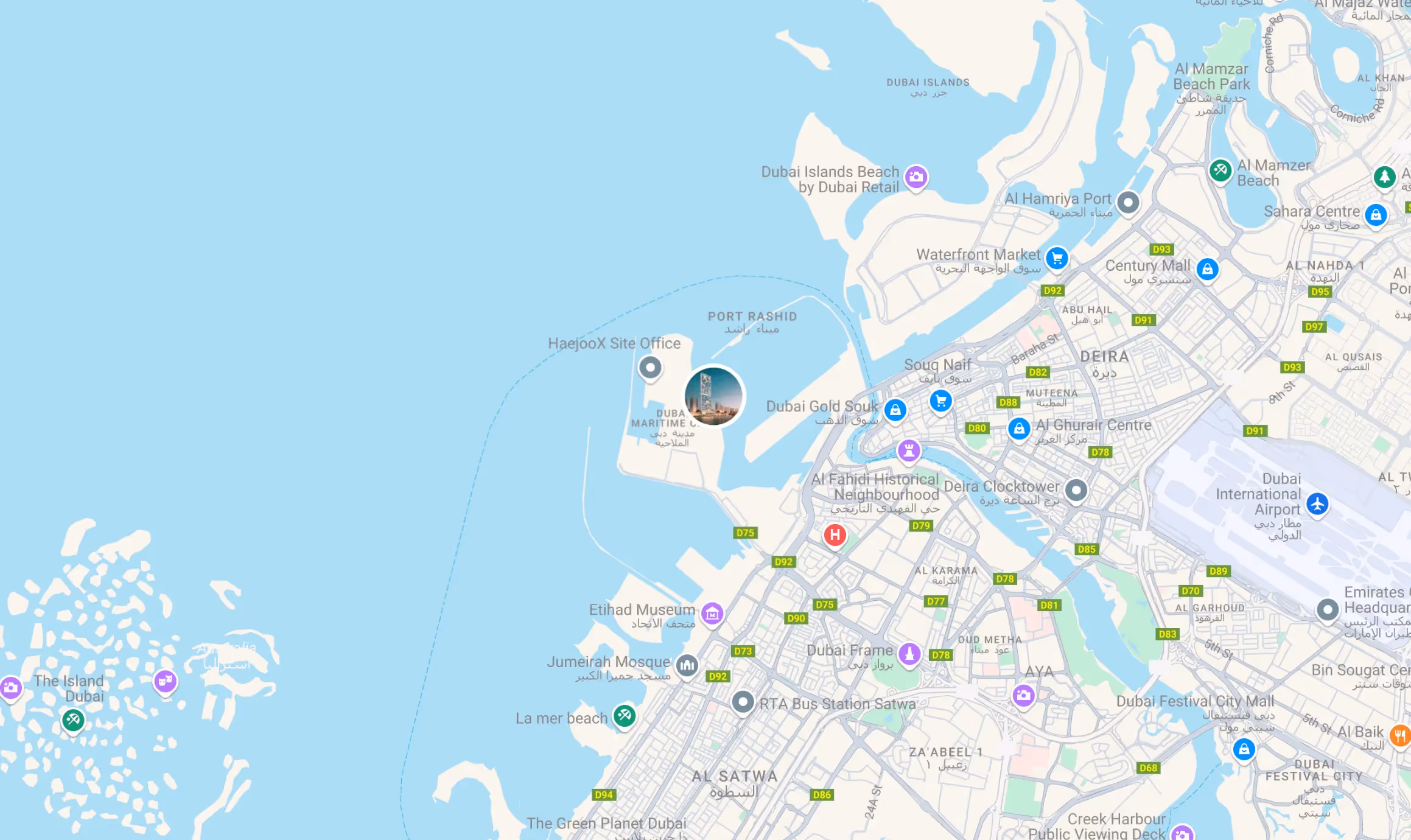The image size is (1411, 840).
Task: Select the Sahara Centre shopping marker
Action: pyautogui.click(x=1376, y=215)
